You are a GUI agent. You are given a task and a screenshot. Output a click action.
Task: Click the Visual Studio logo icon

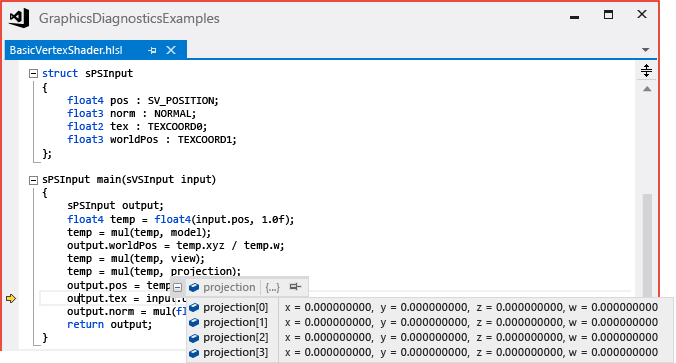pos(19,18)
